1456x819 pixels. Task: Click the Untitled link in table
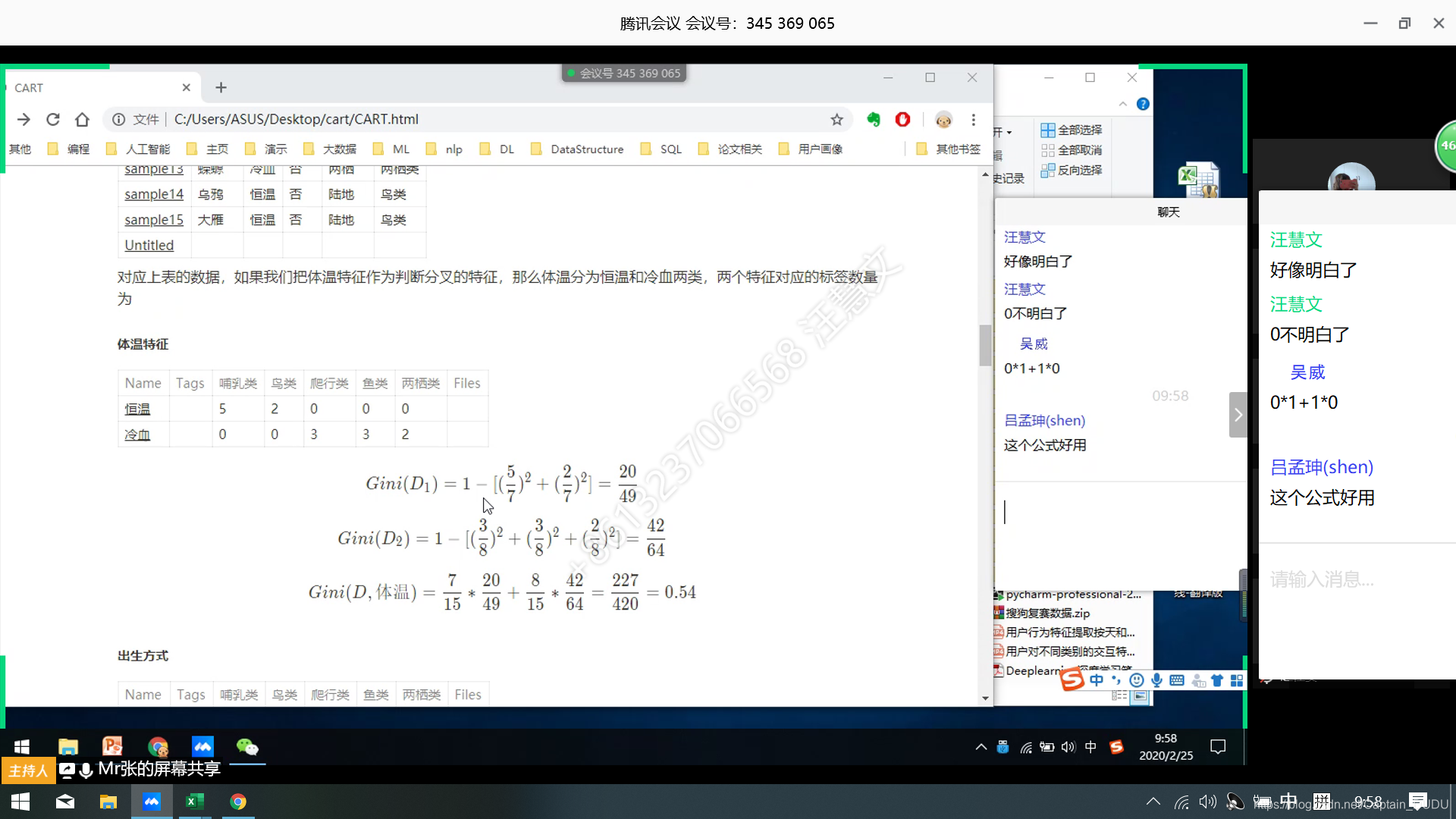click(149, 245)
